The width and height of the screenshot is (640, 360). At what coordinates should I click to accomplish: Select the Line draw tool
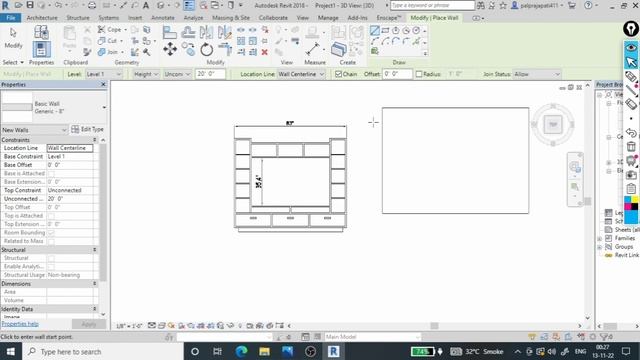pos(374,31)
